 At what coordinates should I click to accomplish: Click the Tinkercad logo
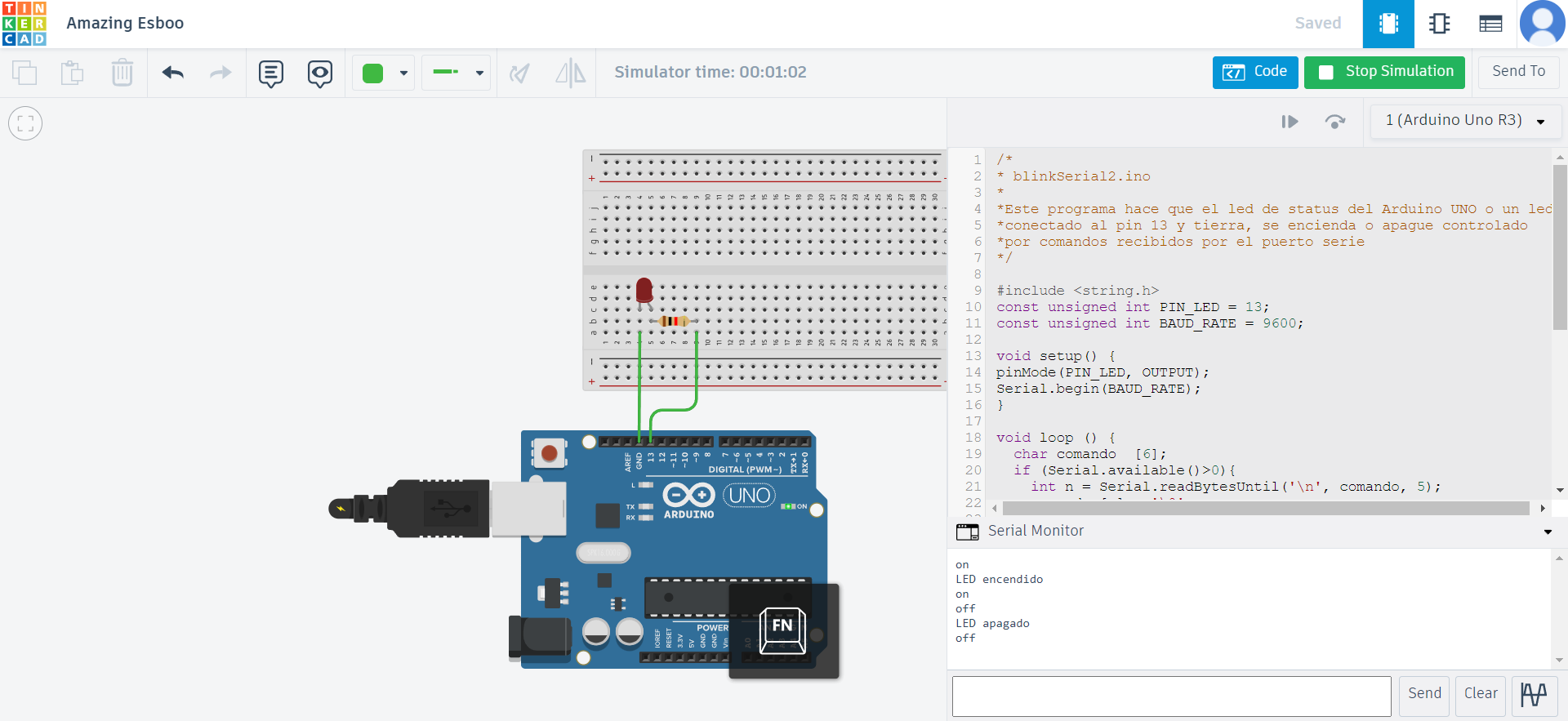click(24, 24)
